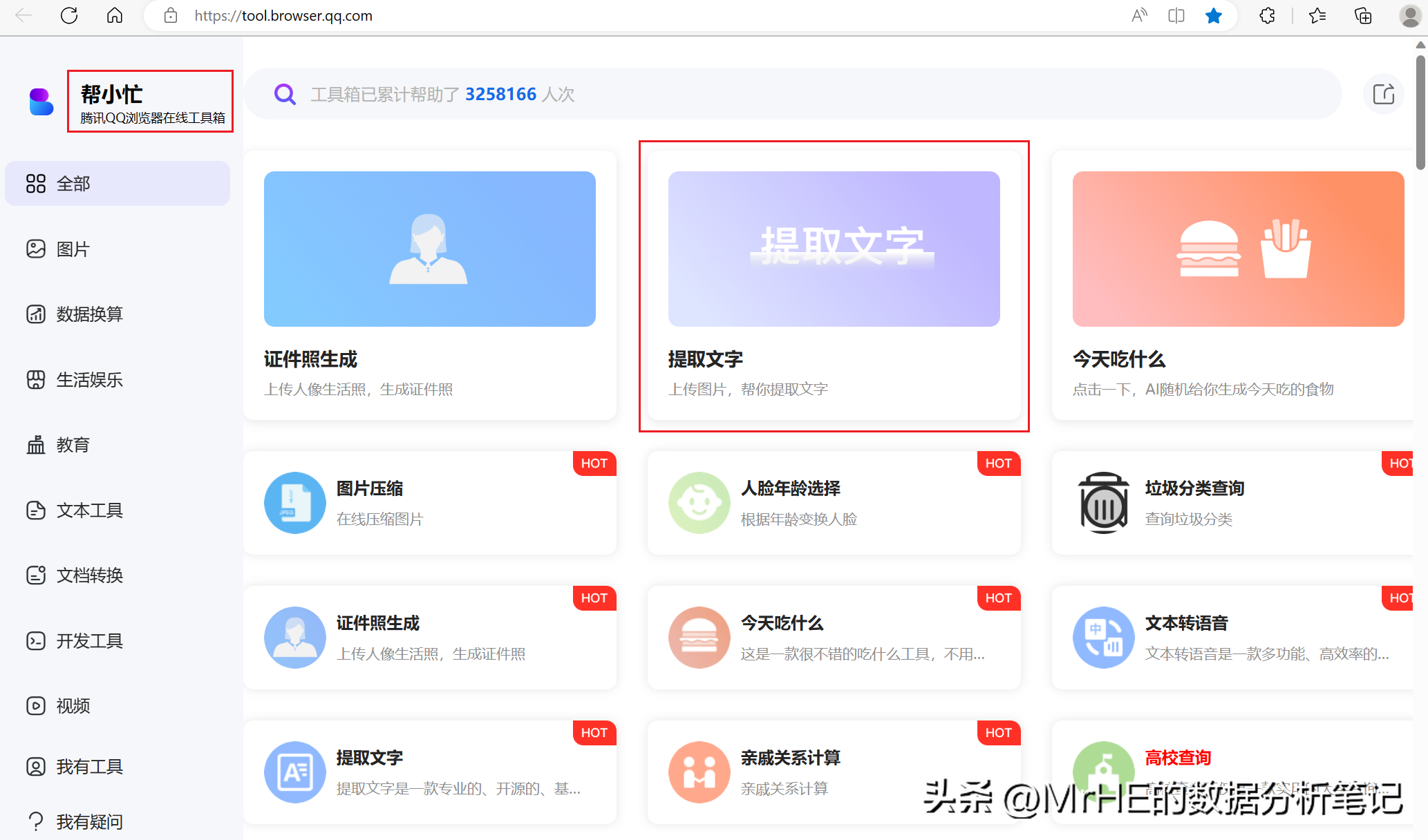Viewport: 1428px width, 840px height.
Task: Refresh the browser page
Action: [69, 15]
